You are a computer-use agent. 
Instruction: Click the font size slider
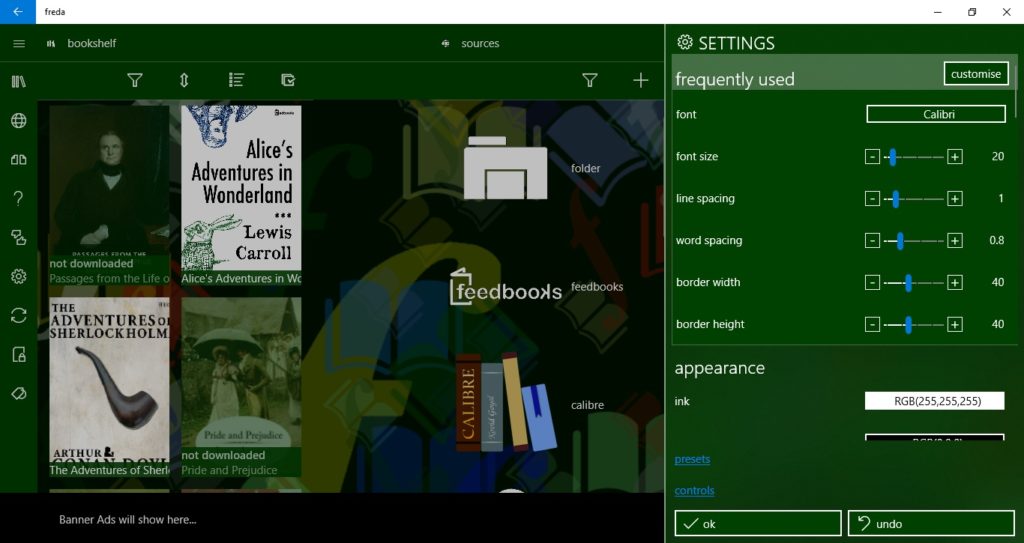[914, 157]
